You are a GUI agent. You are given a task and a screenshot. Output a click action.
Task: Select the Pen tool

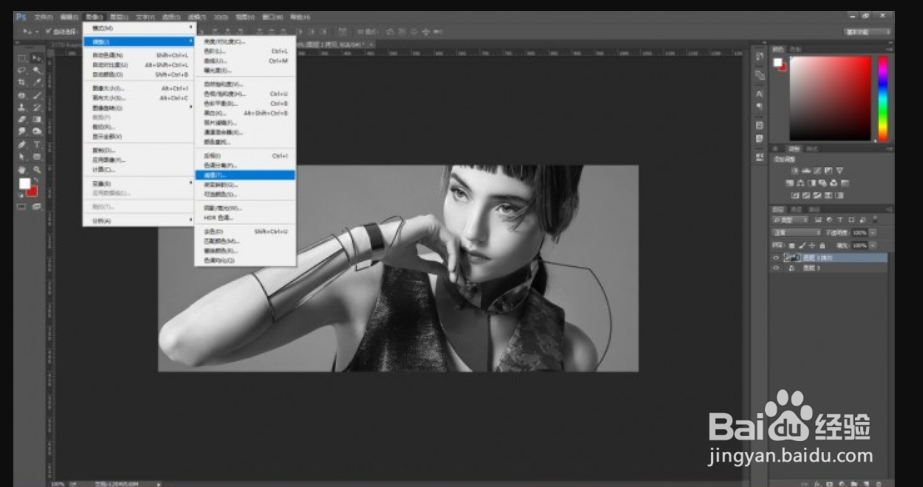click(x=22, y=144)
